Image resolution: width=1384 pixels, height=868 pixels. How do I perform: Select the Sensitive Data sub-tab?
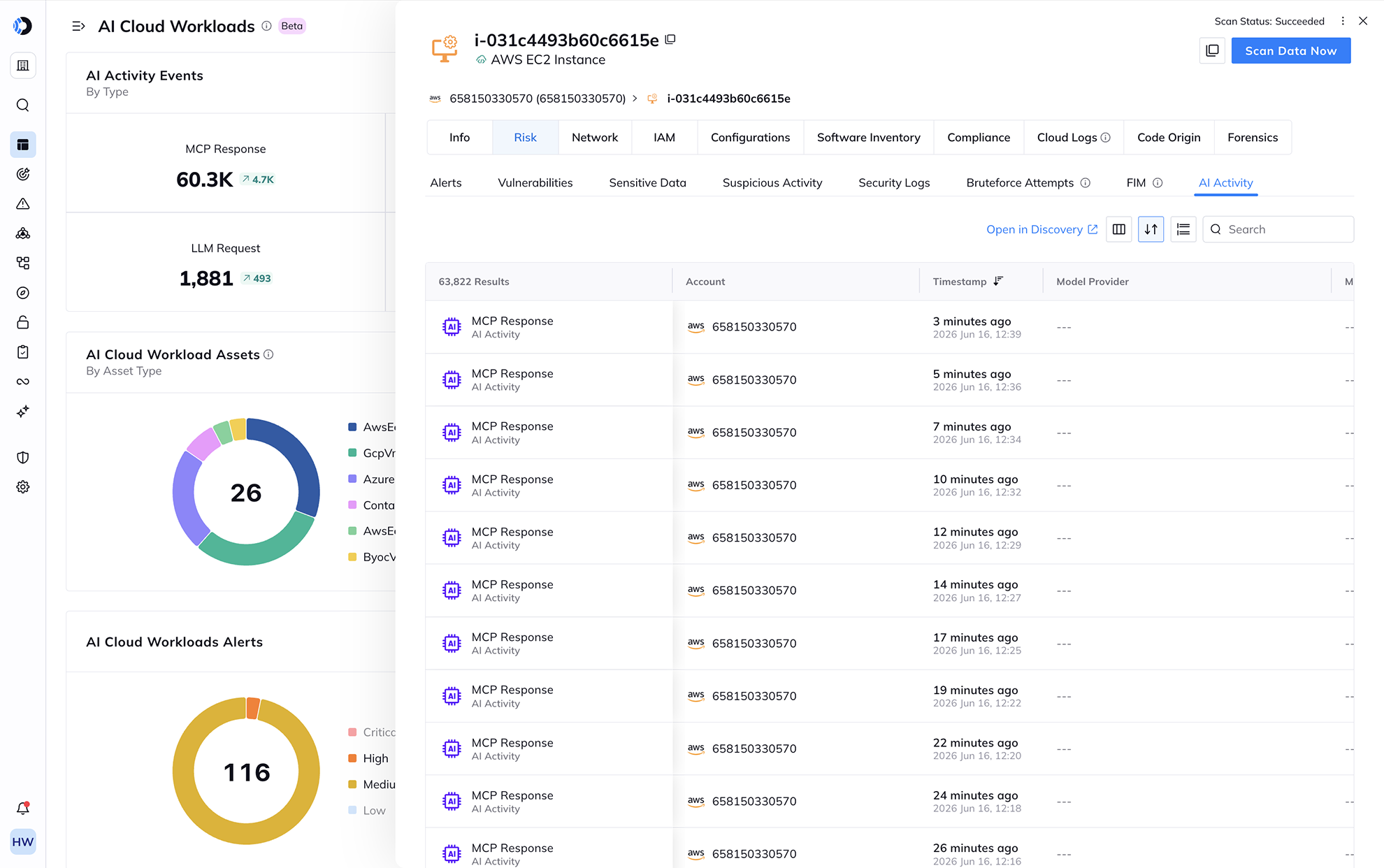click(648, 183)
